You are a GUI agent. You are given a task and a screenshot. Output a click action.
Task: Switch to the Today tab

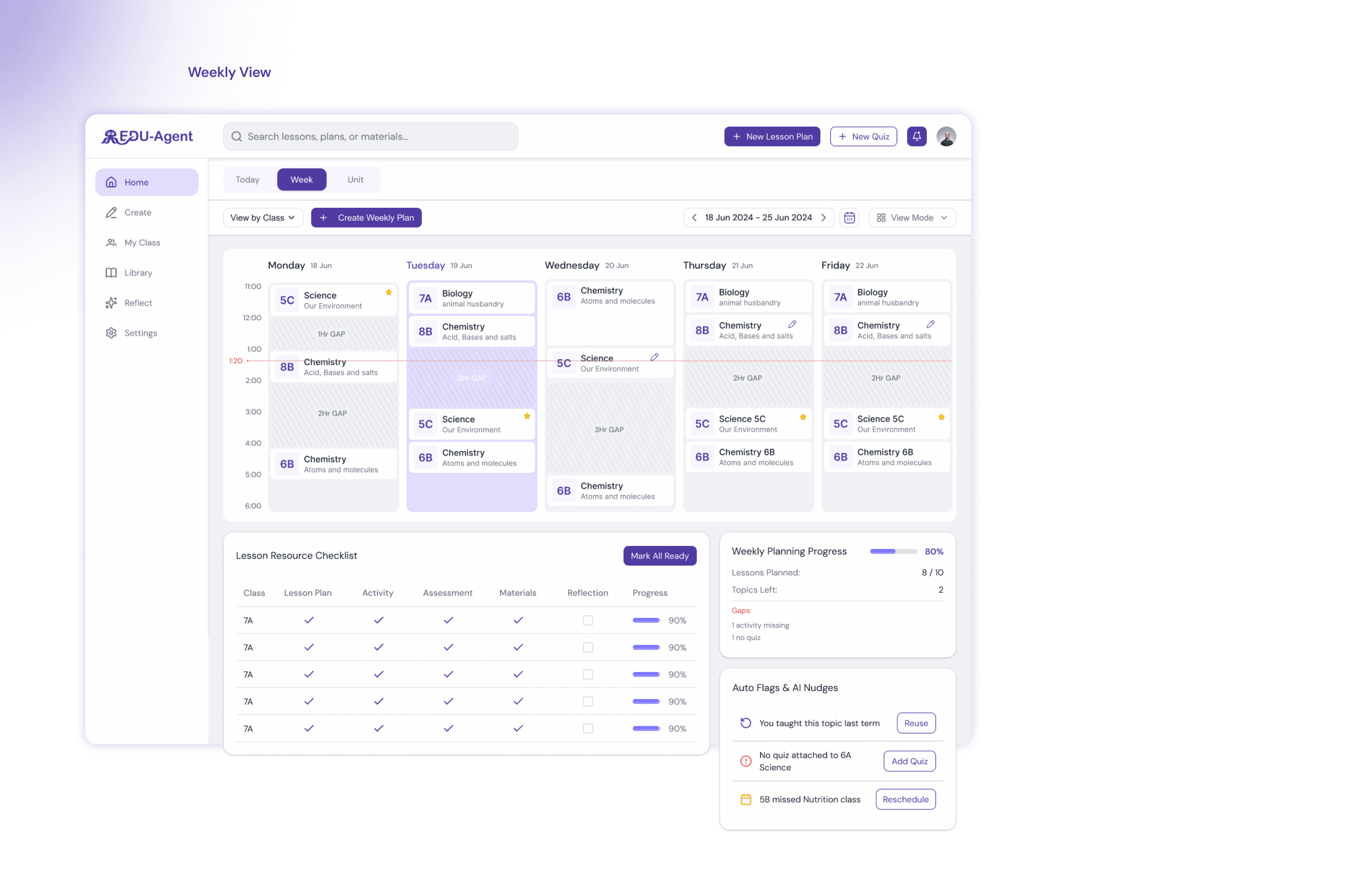[247, 180]
